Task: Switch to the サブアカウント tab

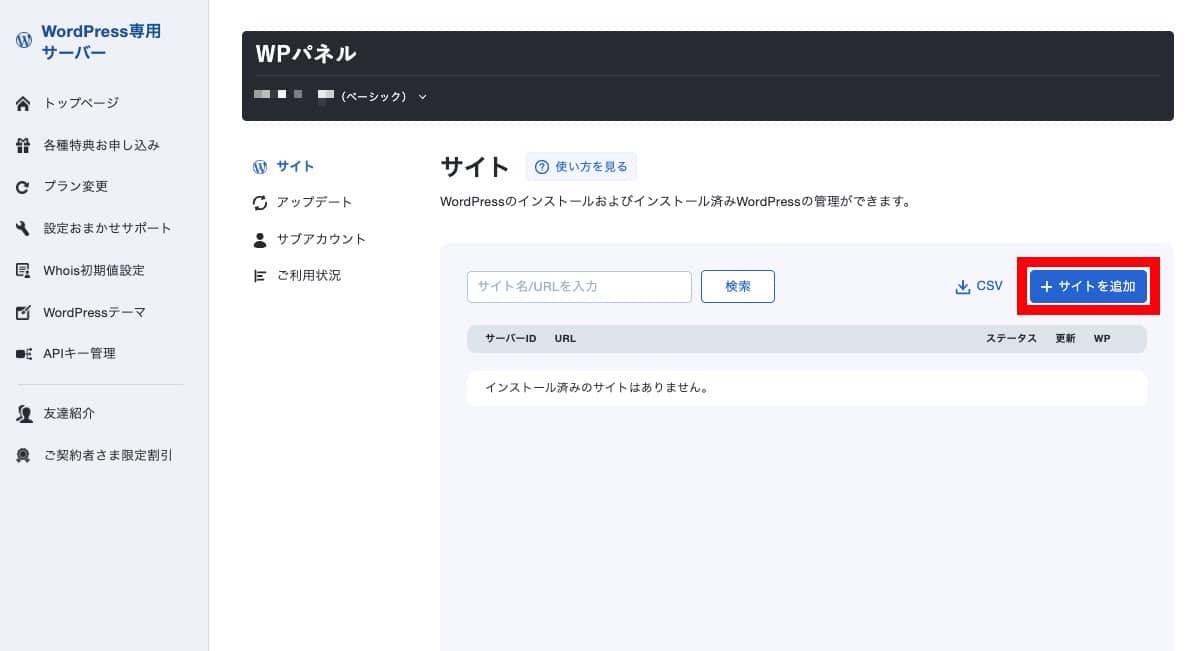Action: point(322,239)
